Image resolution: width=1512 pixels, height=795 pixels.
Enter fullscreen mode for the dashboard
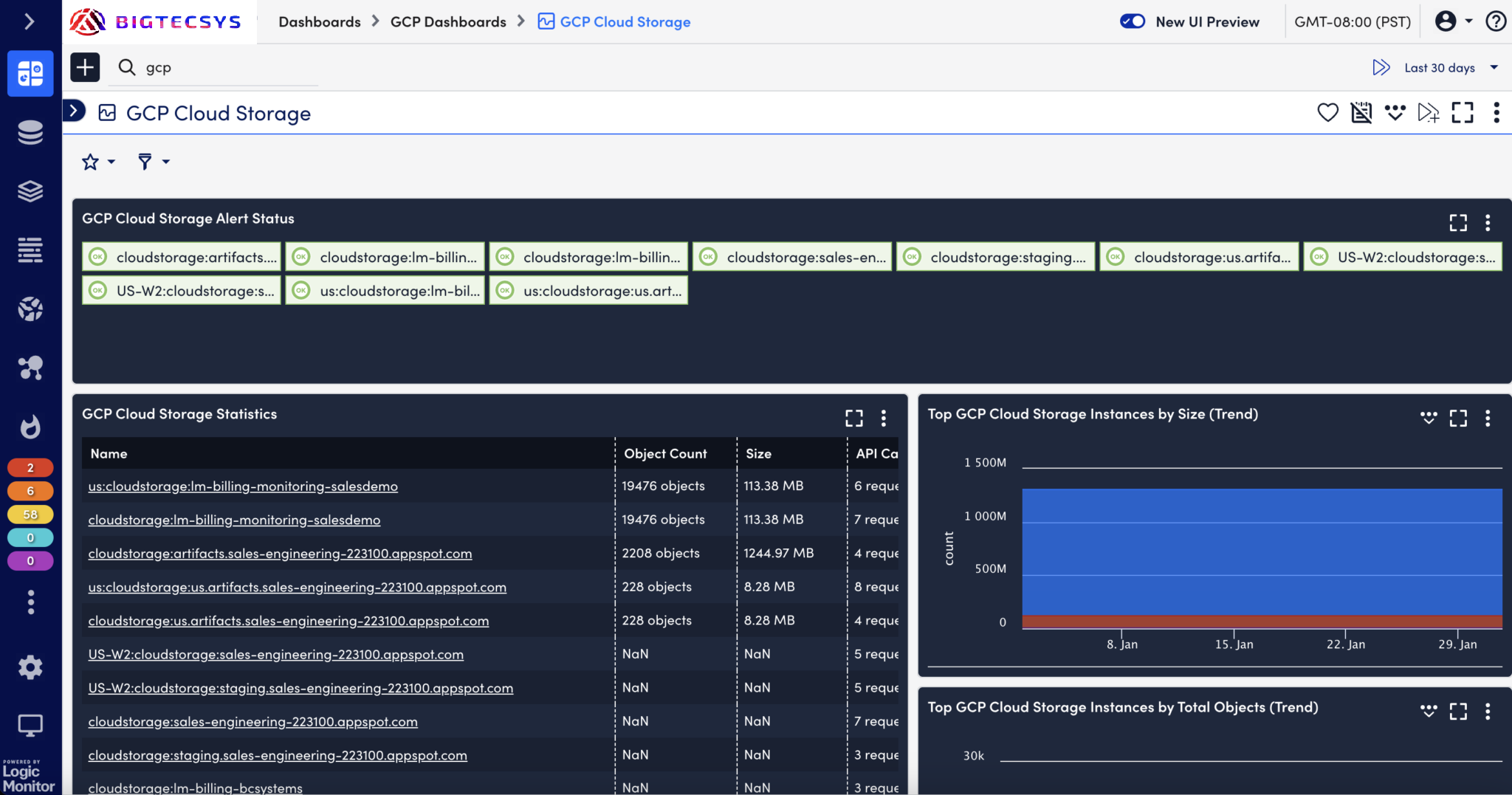pos(1462,113)
